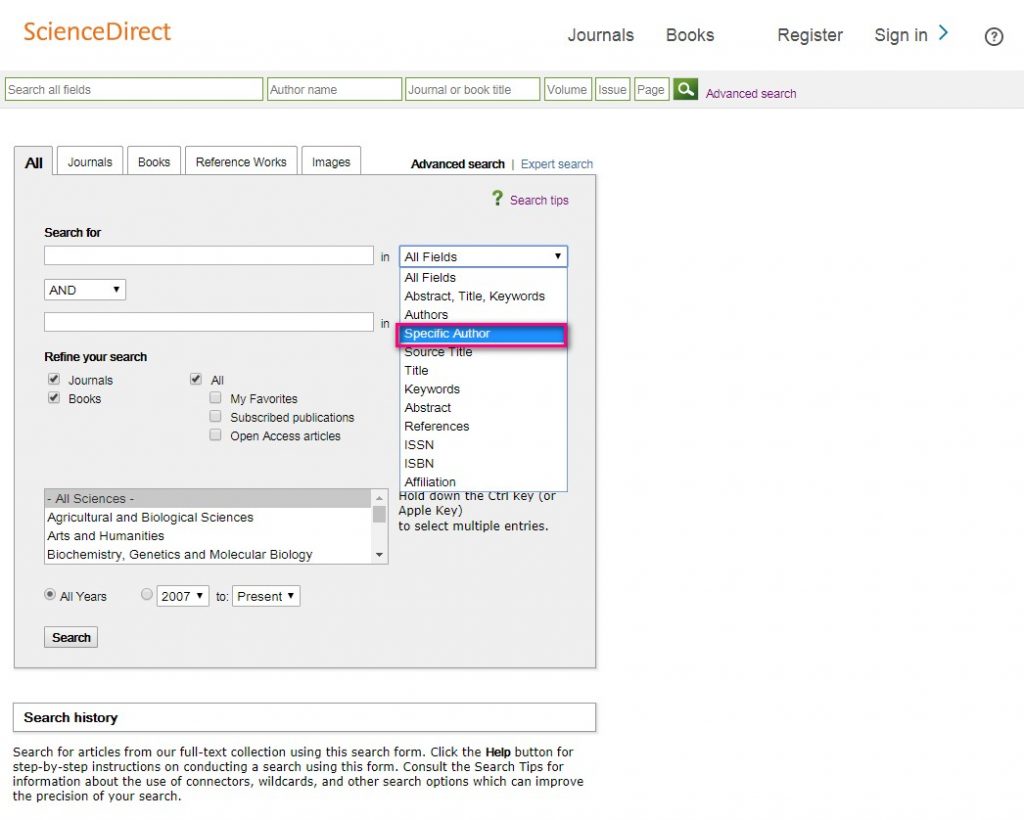Click subject list scroll up arrow
The width and height of the screenshot is (1024, 820).
379,498
